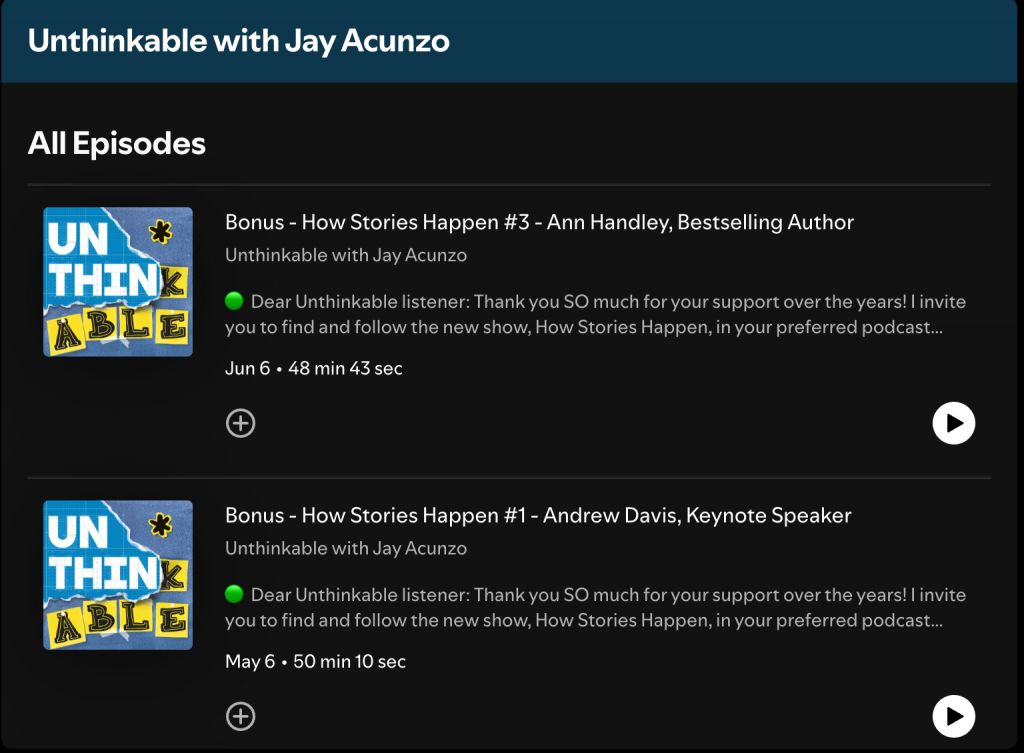Click the May 6 episode date
Viewport: 1024px width, 753px height.
[x=250, y=662]
